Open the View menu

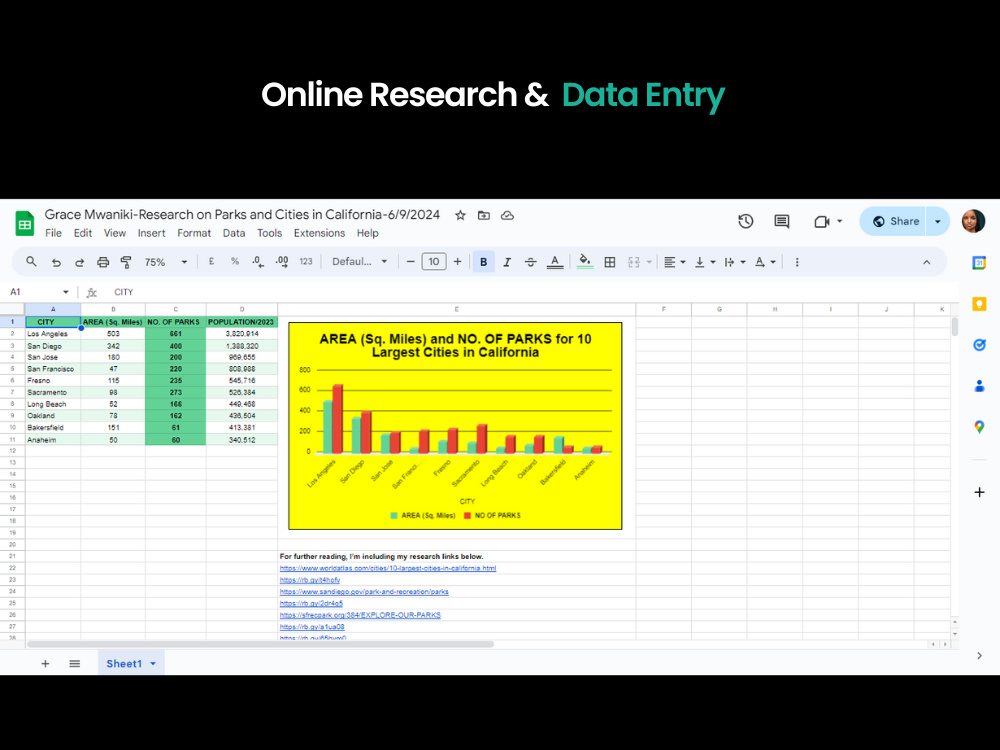click(115, 233)
